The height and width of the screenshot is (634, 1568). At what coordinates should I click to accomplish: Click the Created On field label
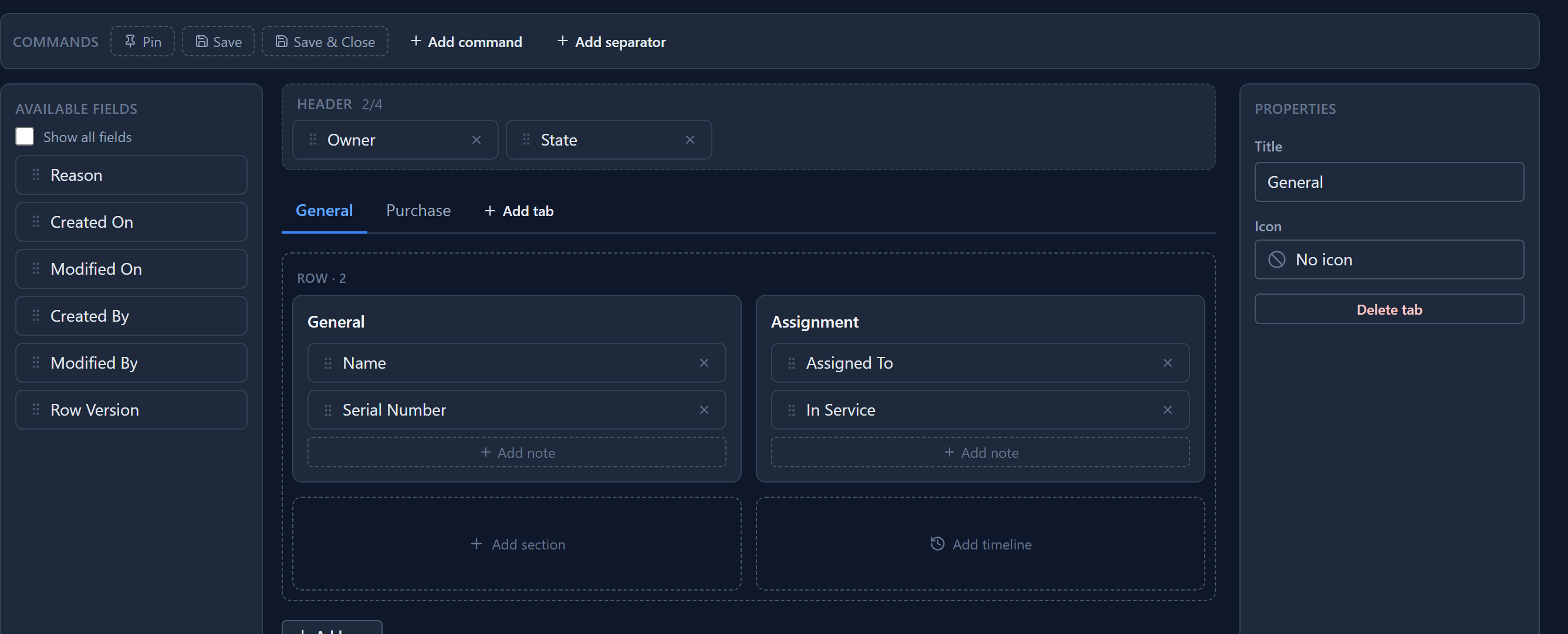click(92, 222)
